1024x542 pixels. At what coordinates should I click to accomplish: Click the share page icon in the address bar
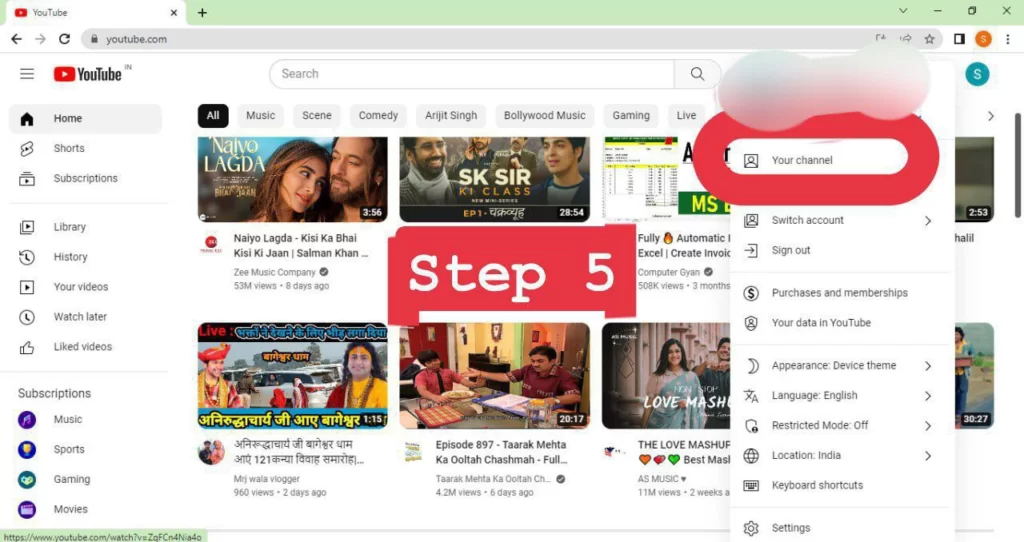[x=906, y=39]
